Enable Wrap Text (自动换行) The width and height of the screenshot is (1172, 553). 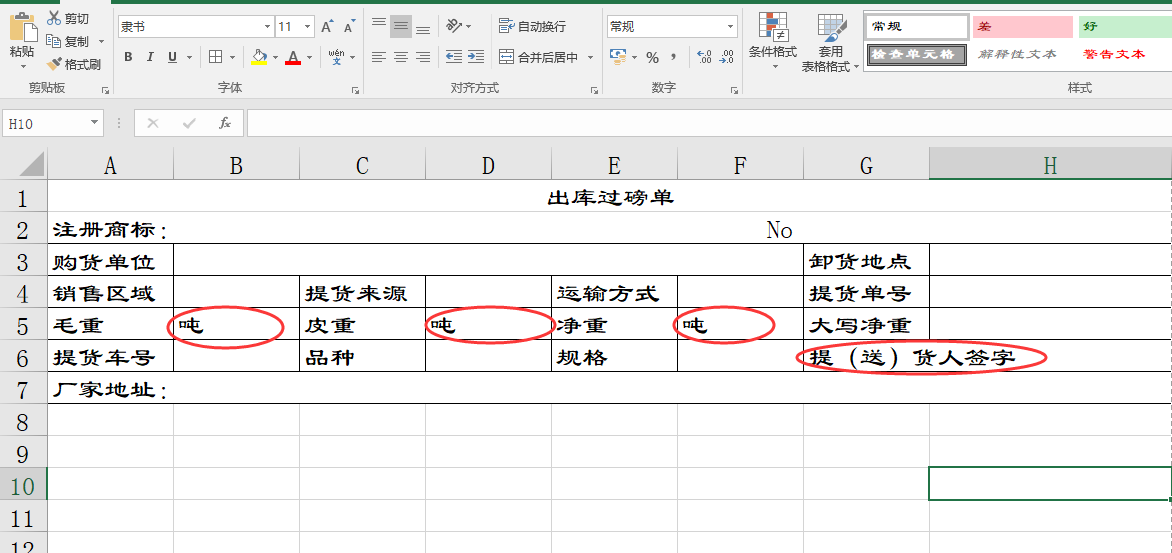coord(533,26)
